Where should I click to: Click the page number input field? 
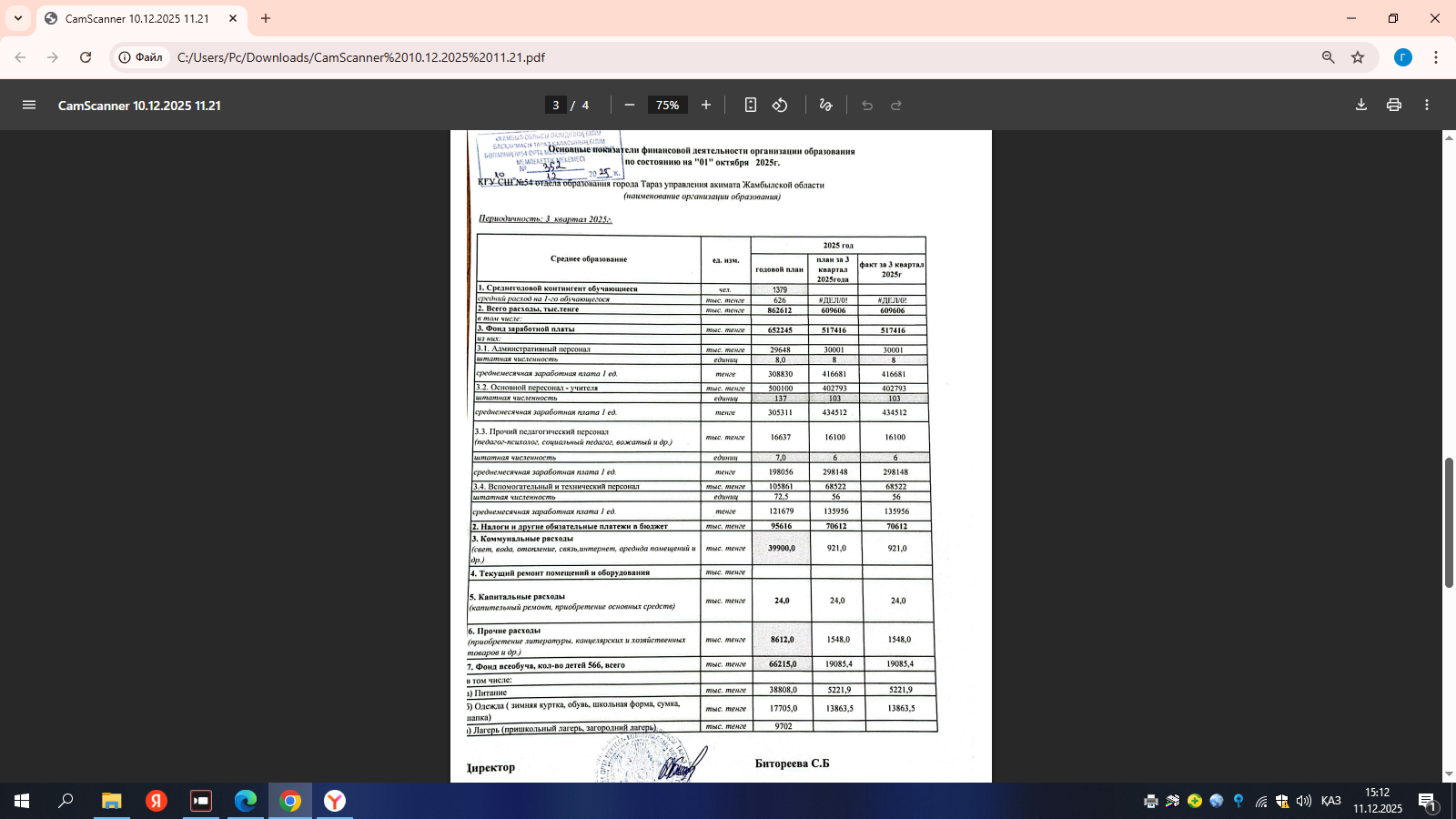pos(556,106)
